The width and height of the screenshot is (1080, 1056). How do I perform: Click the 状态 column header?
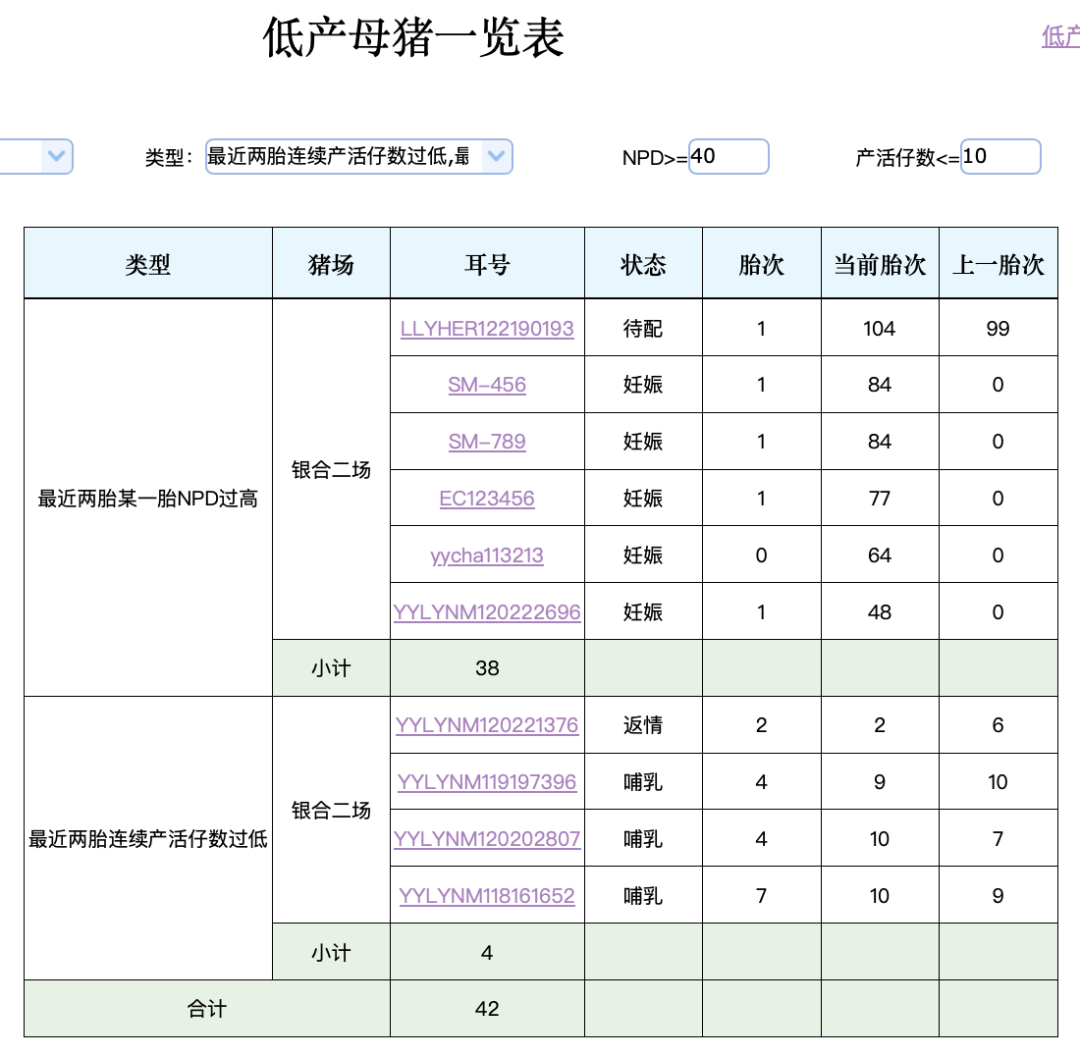click(x=643, y=265)
